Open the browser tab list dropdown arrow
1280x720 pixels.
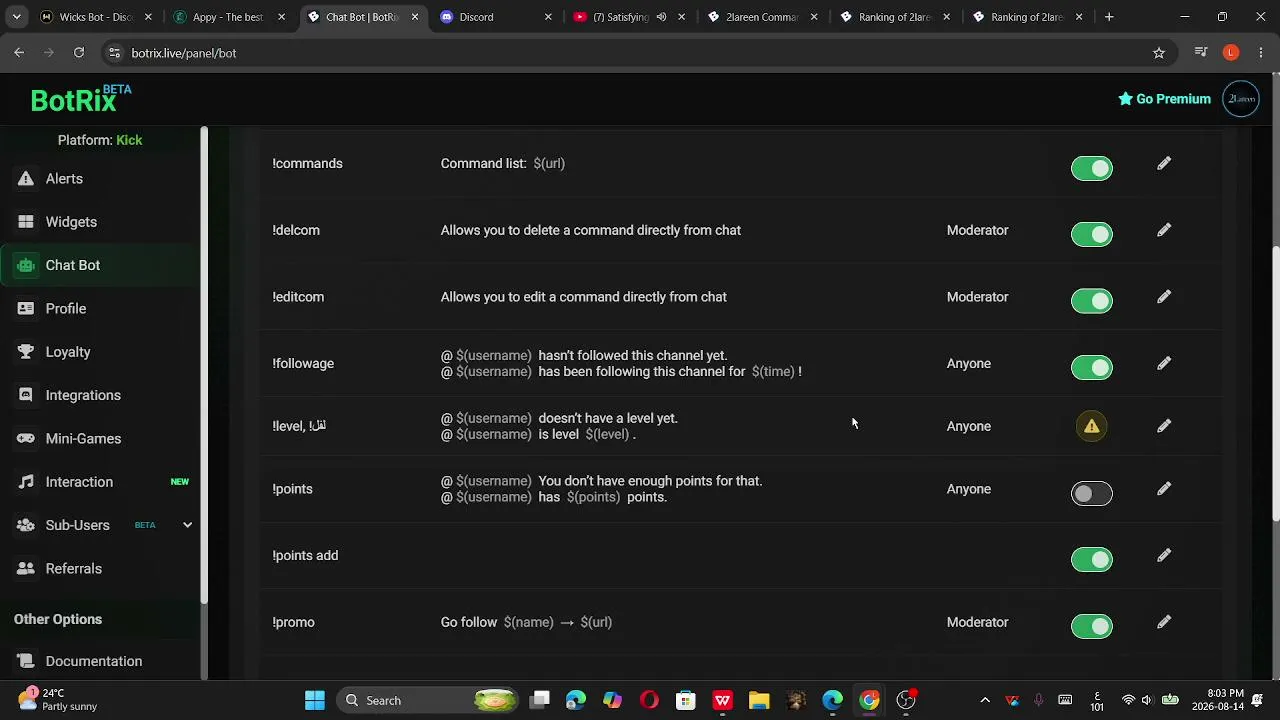16,17
